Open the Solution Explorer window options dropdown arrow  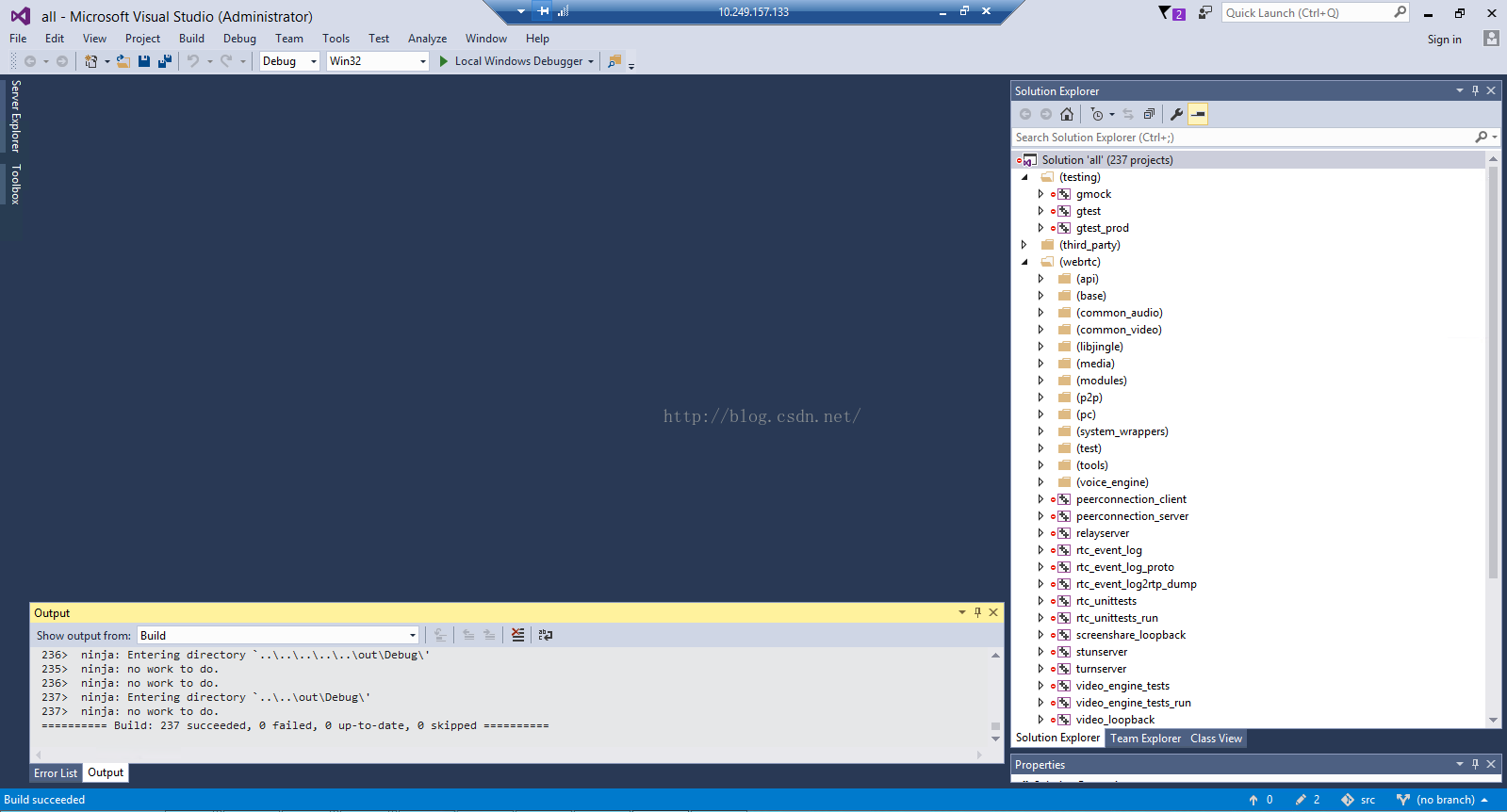click(1459, 90)
